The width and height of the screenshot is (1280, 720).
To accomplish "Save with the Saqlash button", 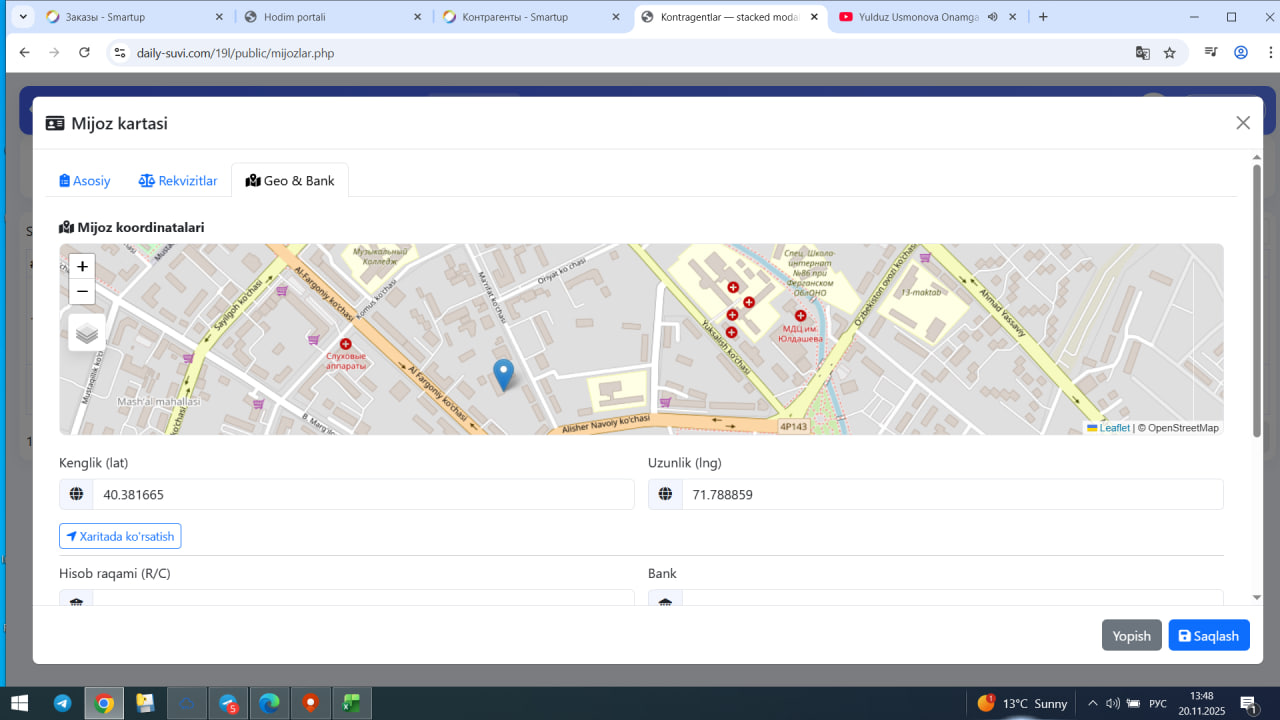I will click(1208, 636).
